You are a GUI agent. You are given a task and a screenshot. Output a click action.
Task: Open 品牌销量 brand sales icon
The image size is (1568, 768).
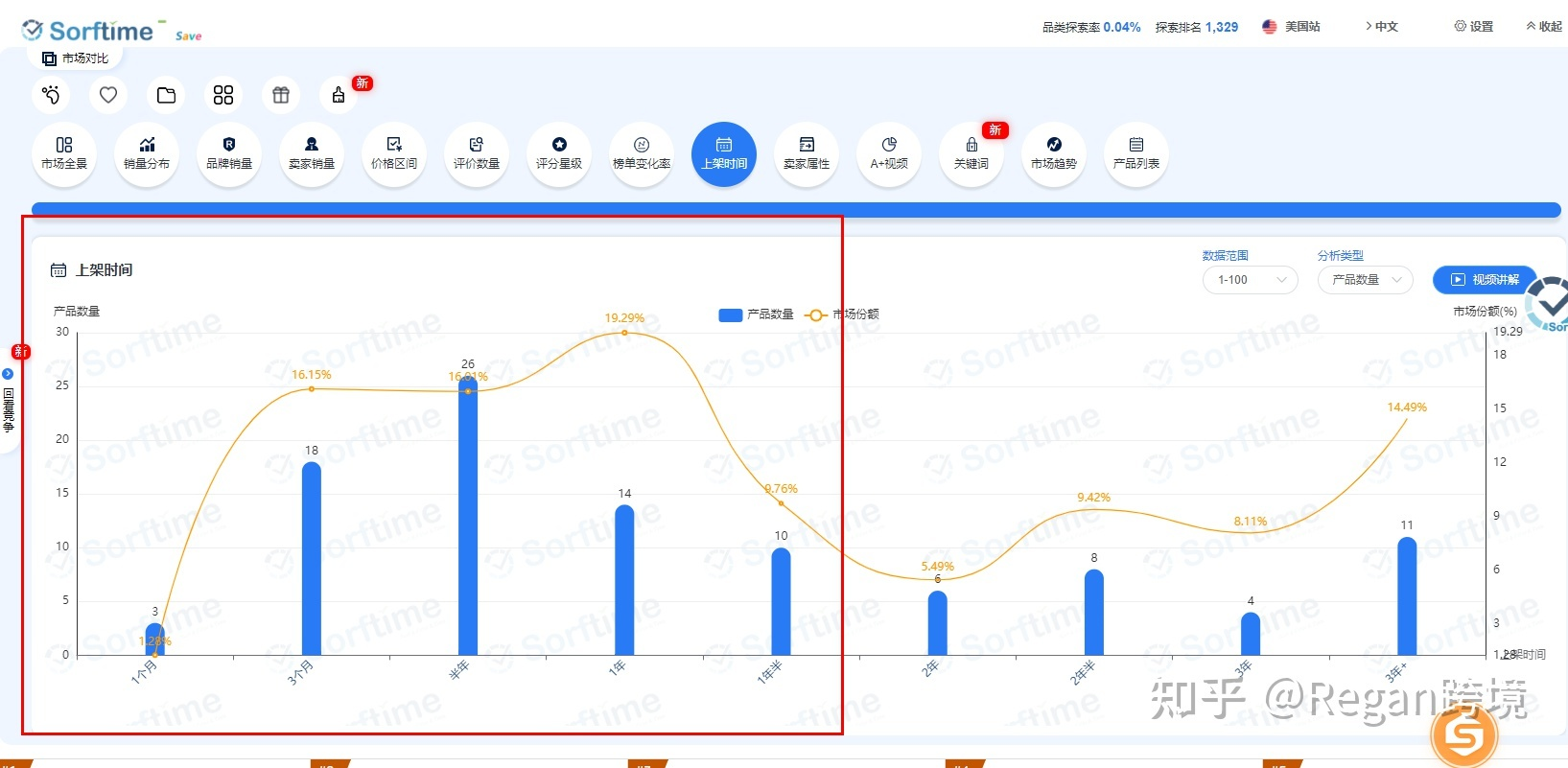click(x=229, y=153)
